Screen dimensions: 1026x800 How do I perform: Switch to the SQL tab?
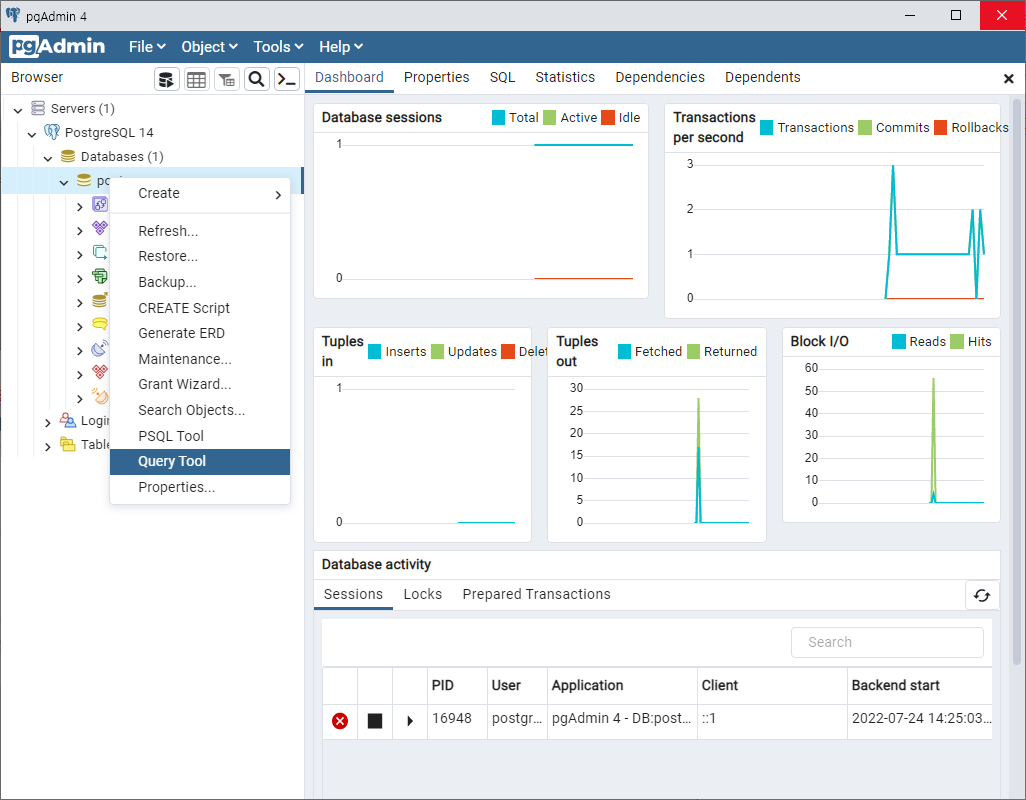502,77
